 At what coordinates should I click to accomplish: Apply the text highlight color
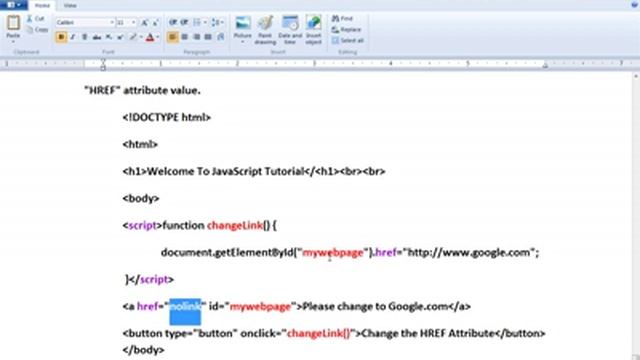pyautogui.click(x=133, y=37)
